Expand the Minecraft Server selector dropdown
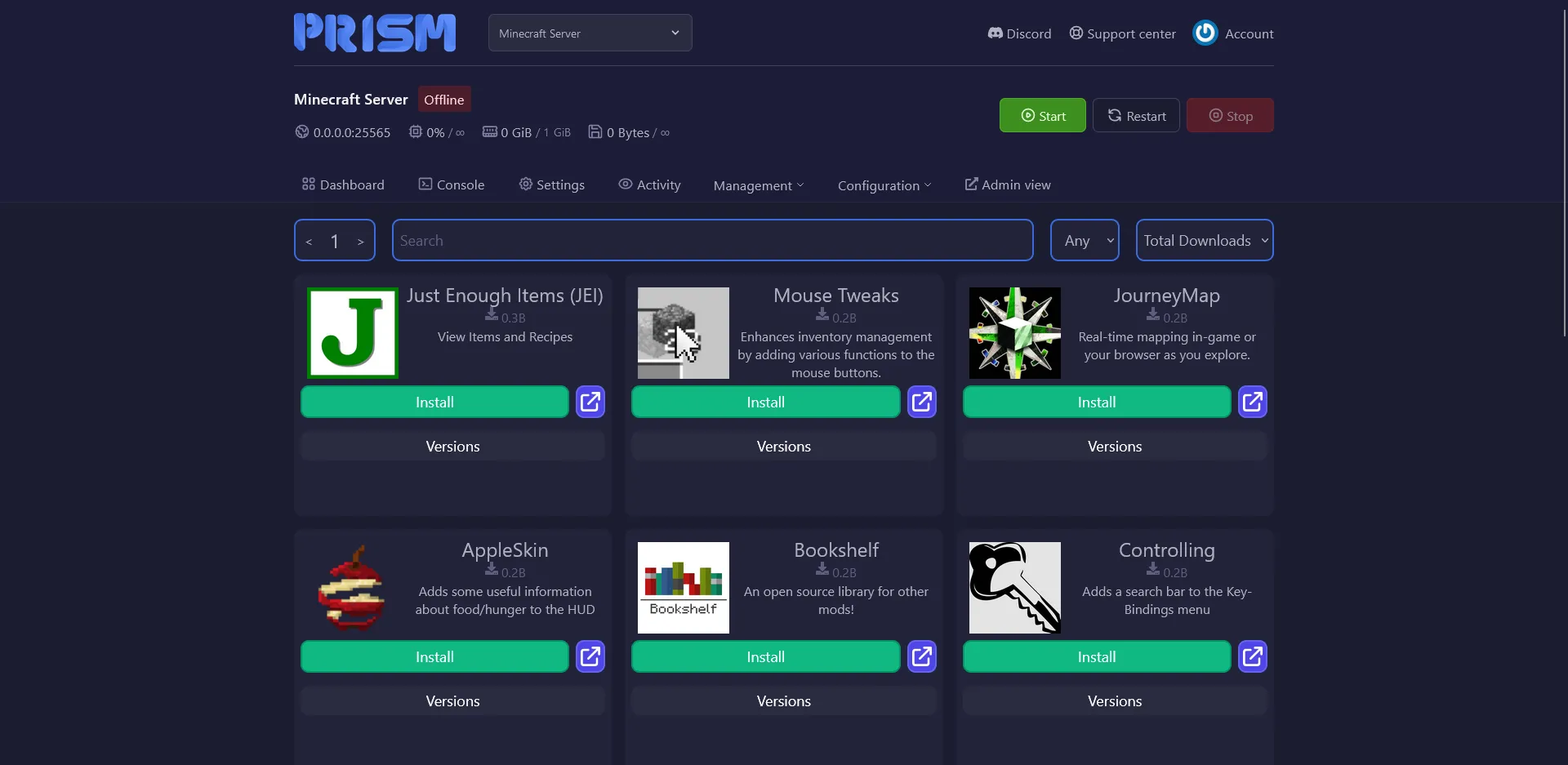Screen dimensions: 1568x765 [x=590, y=33]
